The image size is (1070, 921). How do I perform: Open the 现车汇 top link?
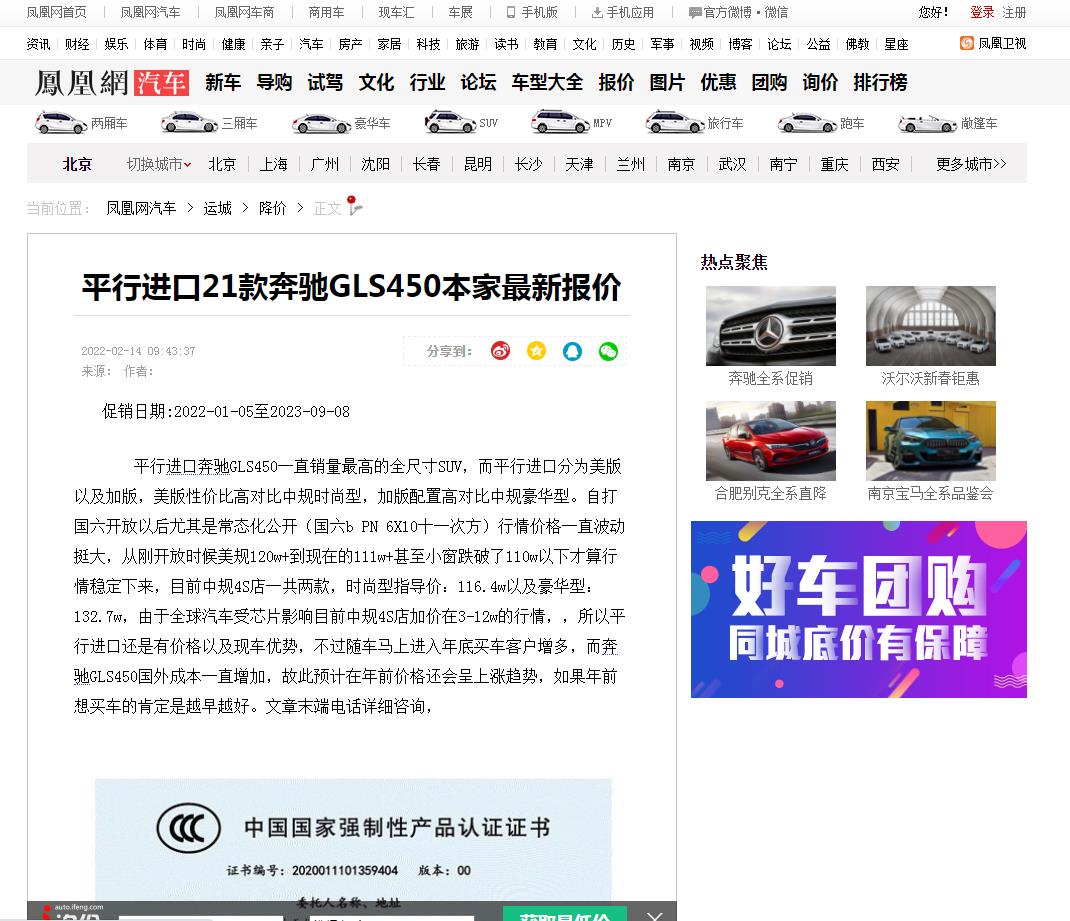(396, 12)
